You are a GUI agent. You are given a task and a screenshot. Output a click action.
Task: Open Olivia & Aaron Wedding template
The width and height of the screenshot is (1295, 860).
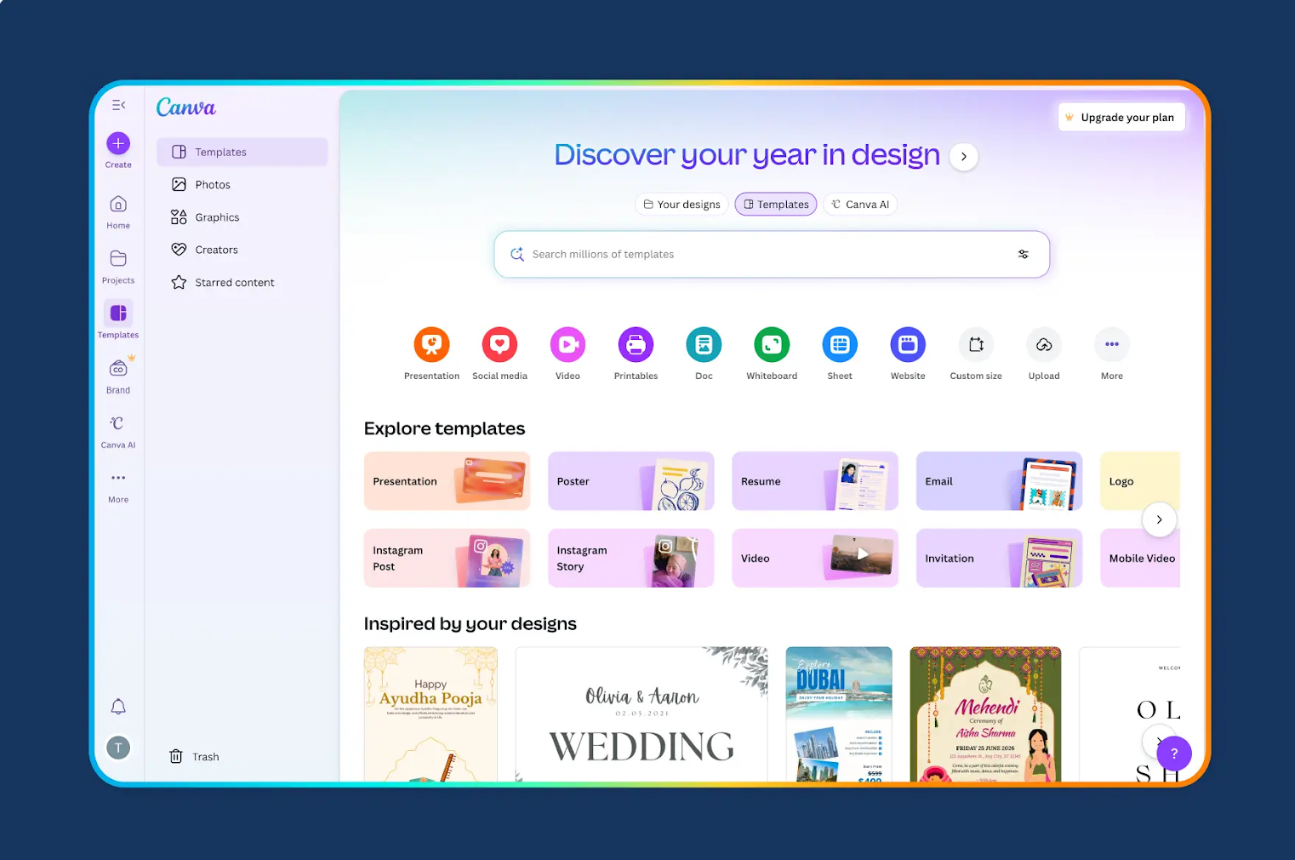point(642,714)
